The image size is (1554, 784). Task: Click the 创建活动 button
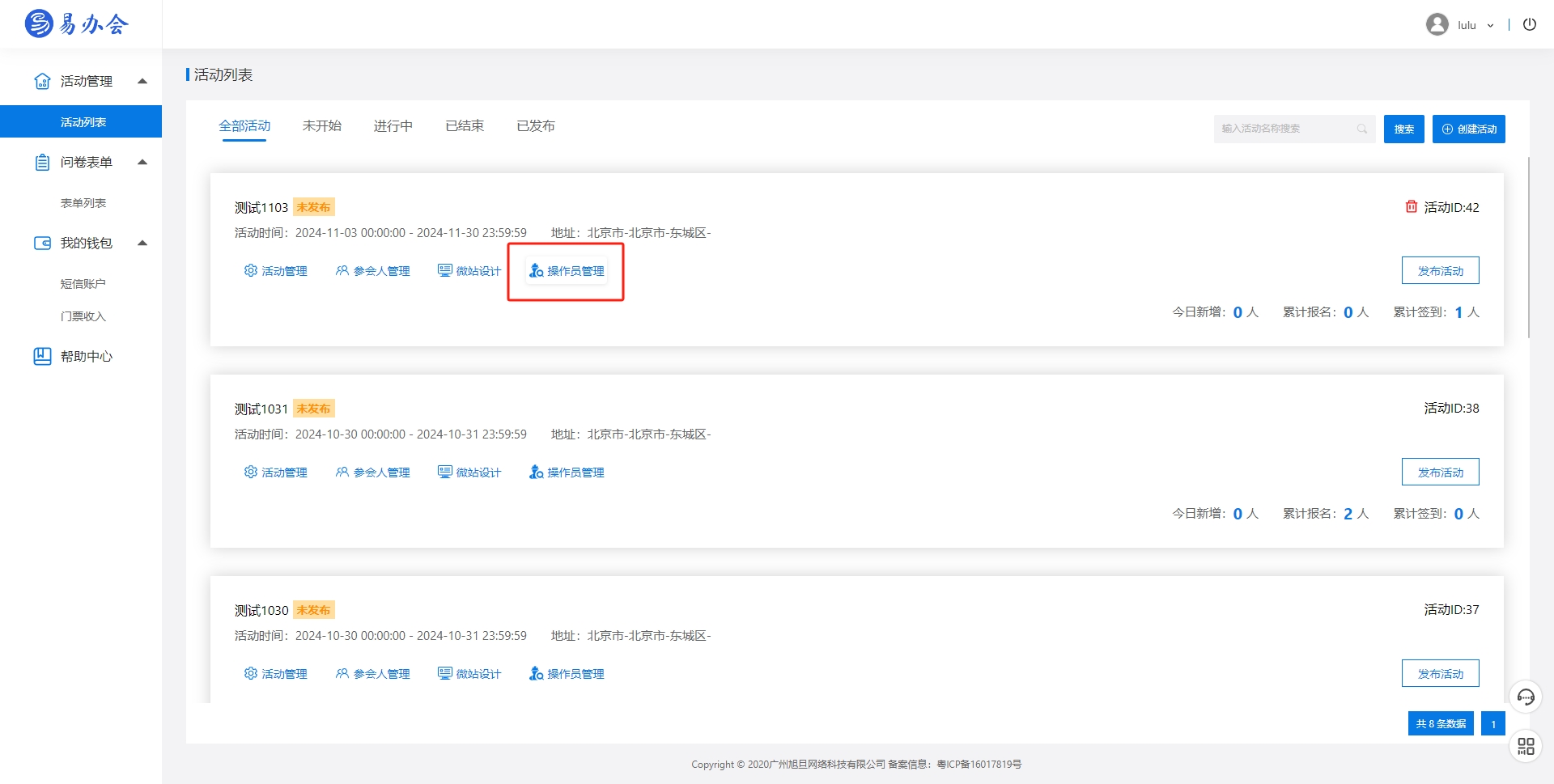pos(1469,129)
